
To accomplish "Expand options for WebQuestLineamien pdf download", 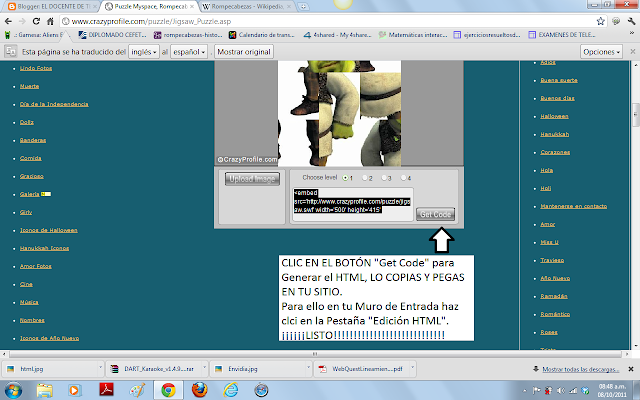I will pyautogui.click(x=413, y=369).
